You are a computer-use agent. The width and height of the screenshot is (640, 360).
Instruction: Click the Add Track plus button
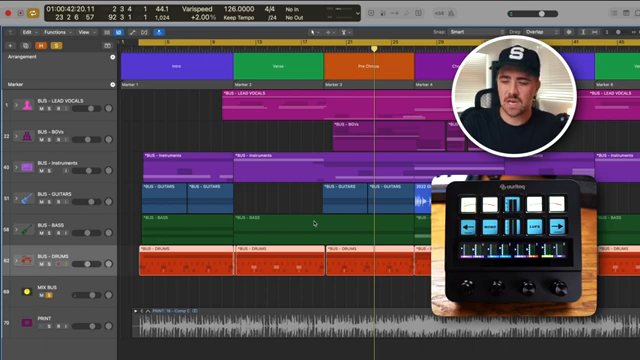click(10, 46)
